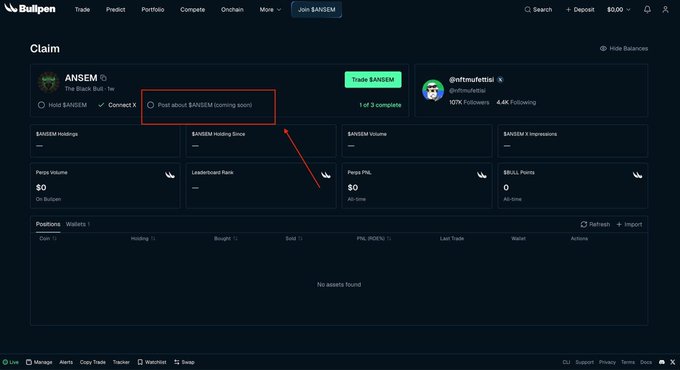The height and width of the screenshot is (370, 680).
Task: Open the Tracker in the bottom bar
Action: coord(121,362)
